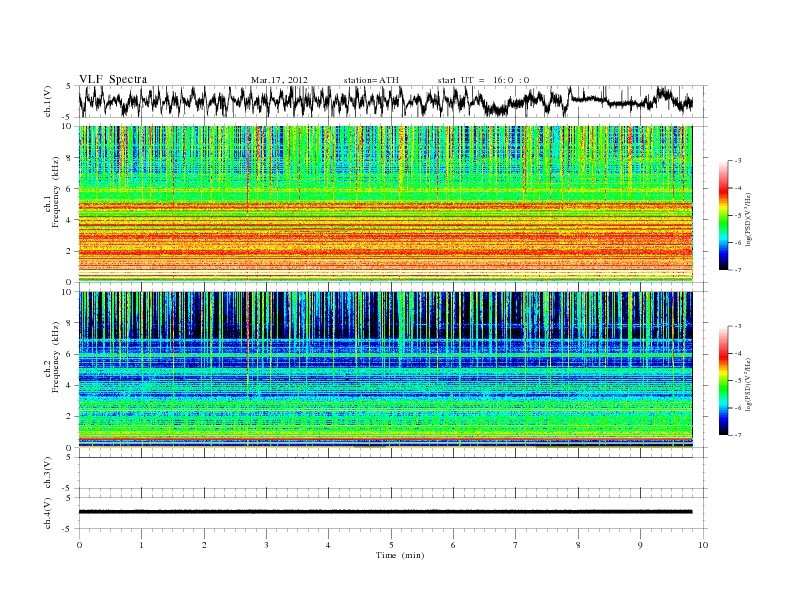Click the time axis tick label '5'

tap(391, 545)
